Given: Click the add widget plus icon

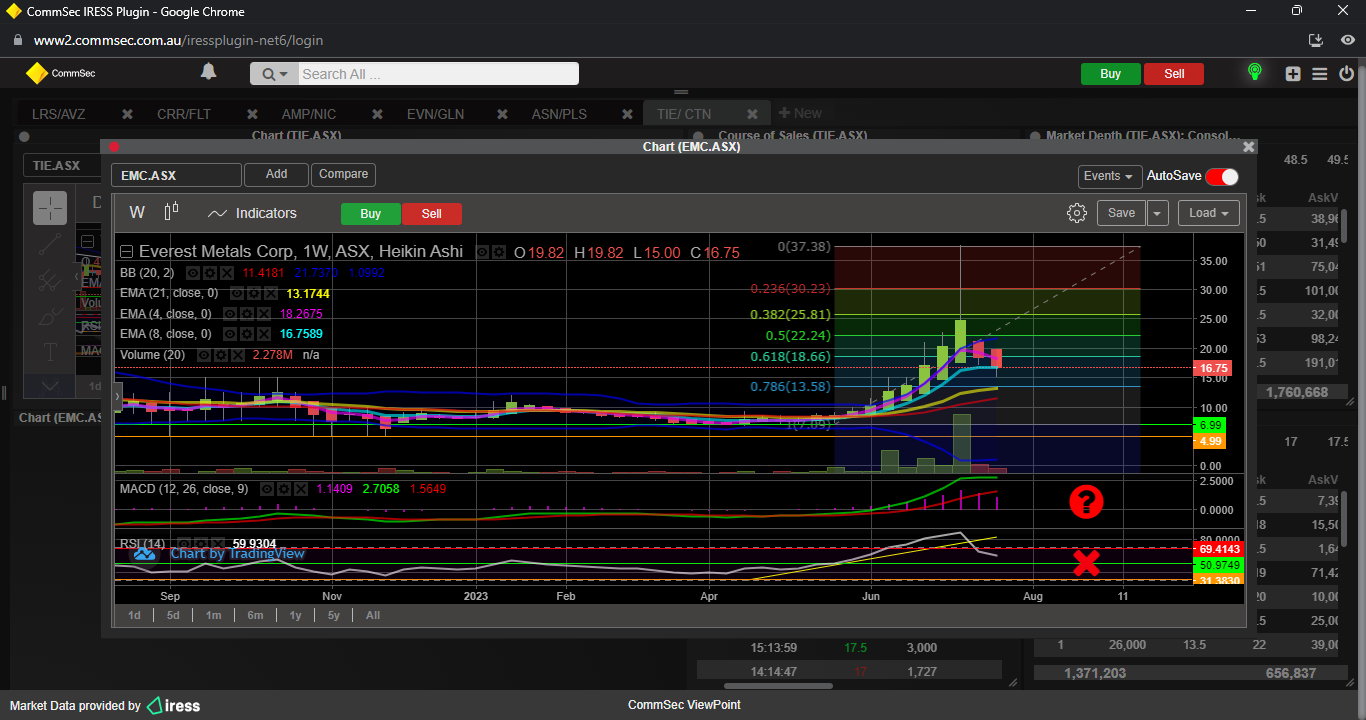Looking at the screenshot, I should pyautogui.click(x=1293, y=73).
